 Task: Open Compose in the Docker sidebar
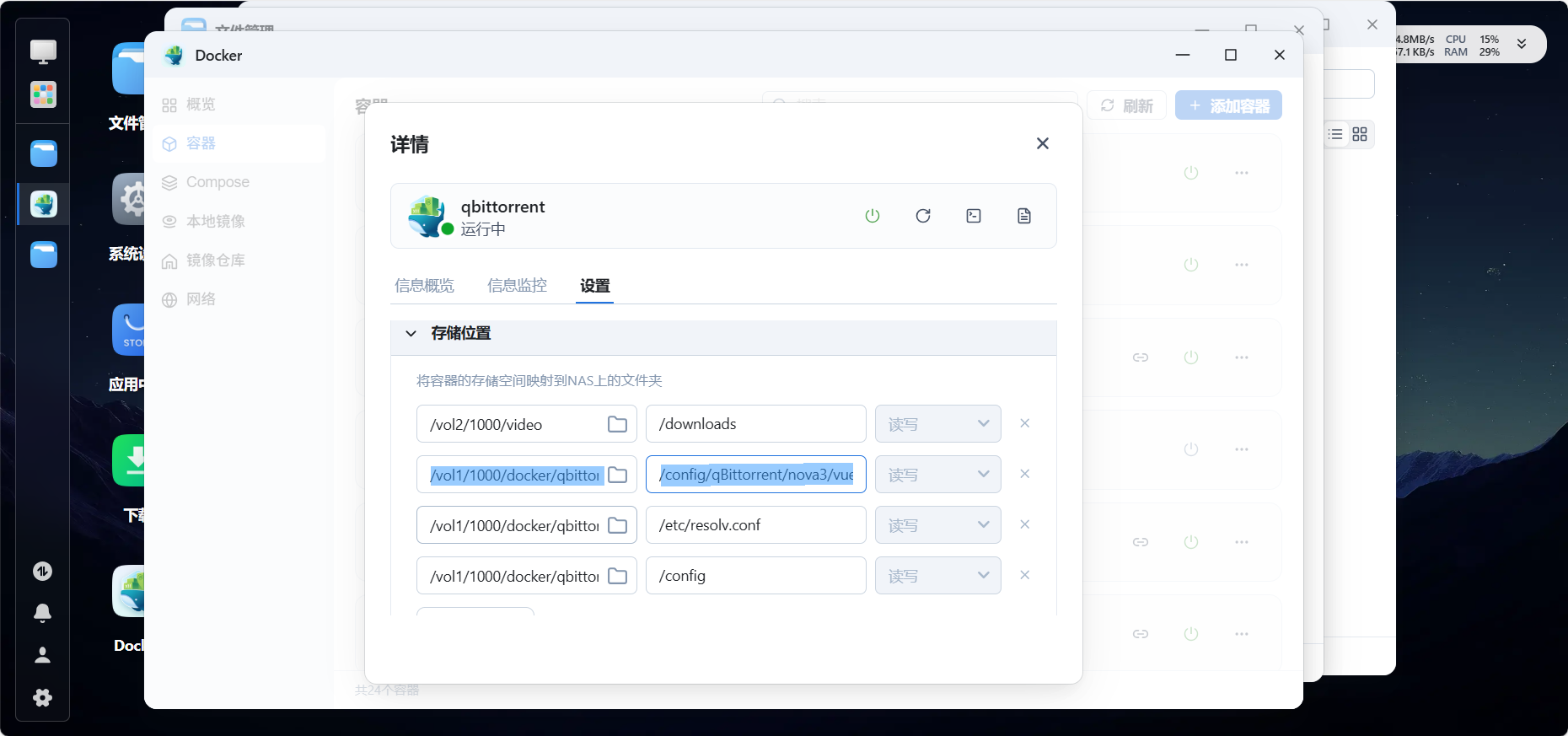coord(239,182)
